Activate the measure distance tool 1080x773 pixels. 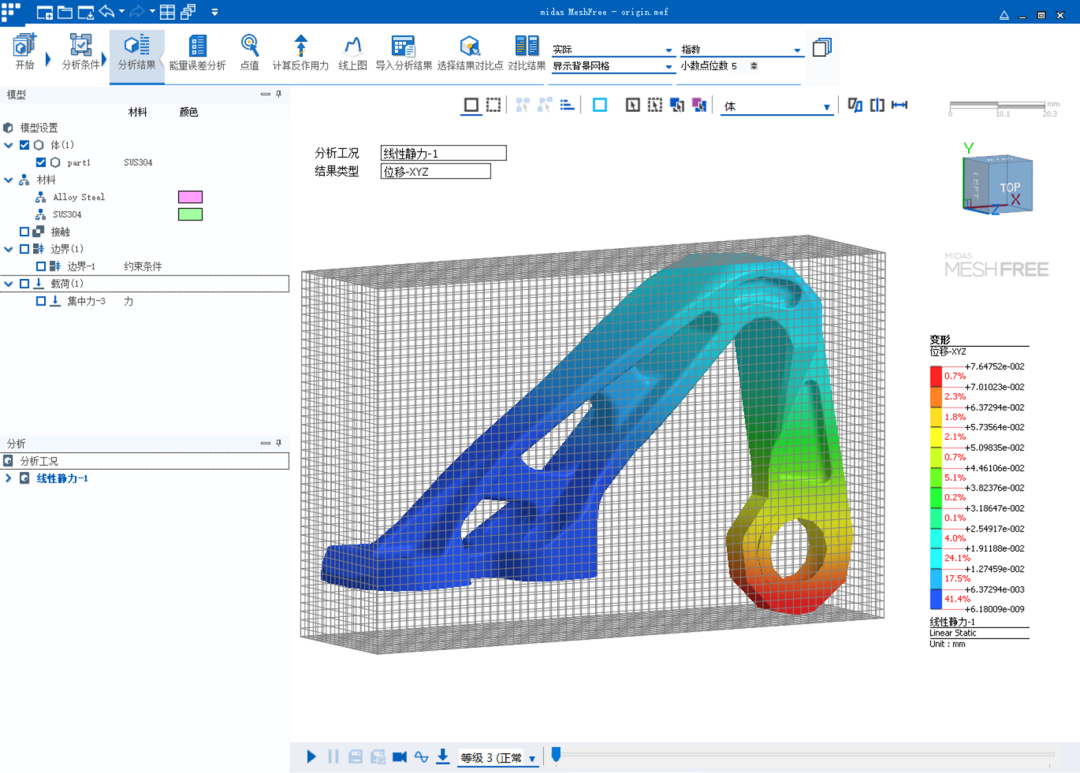(x=900, y=105)
